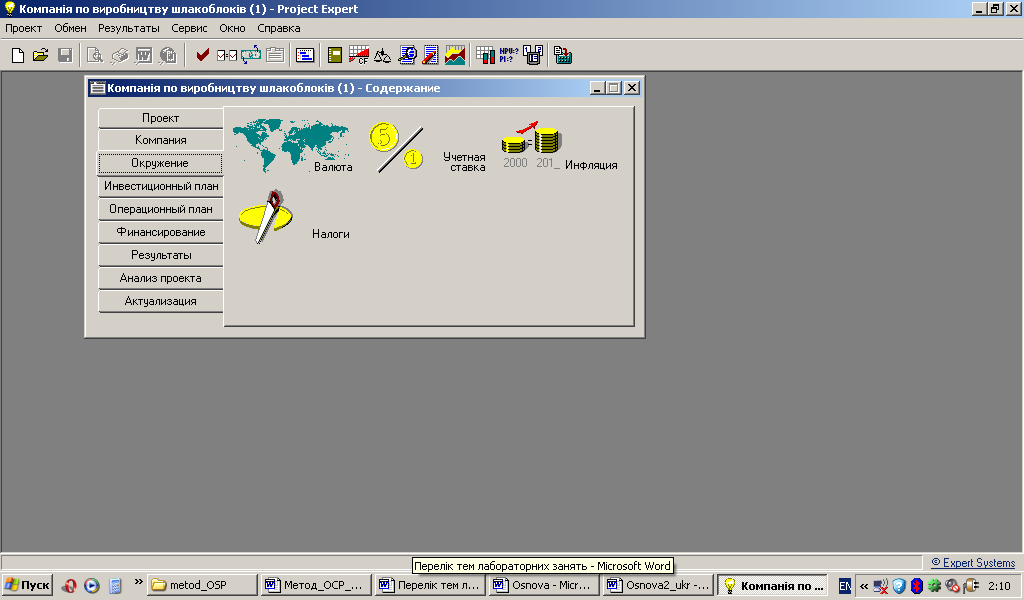Open the Сервис menu

click(x=189, y=28)
